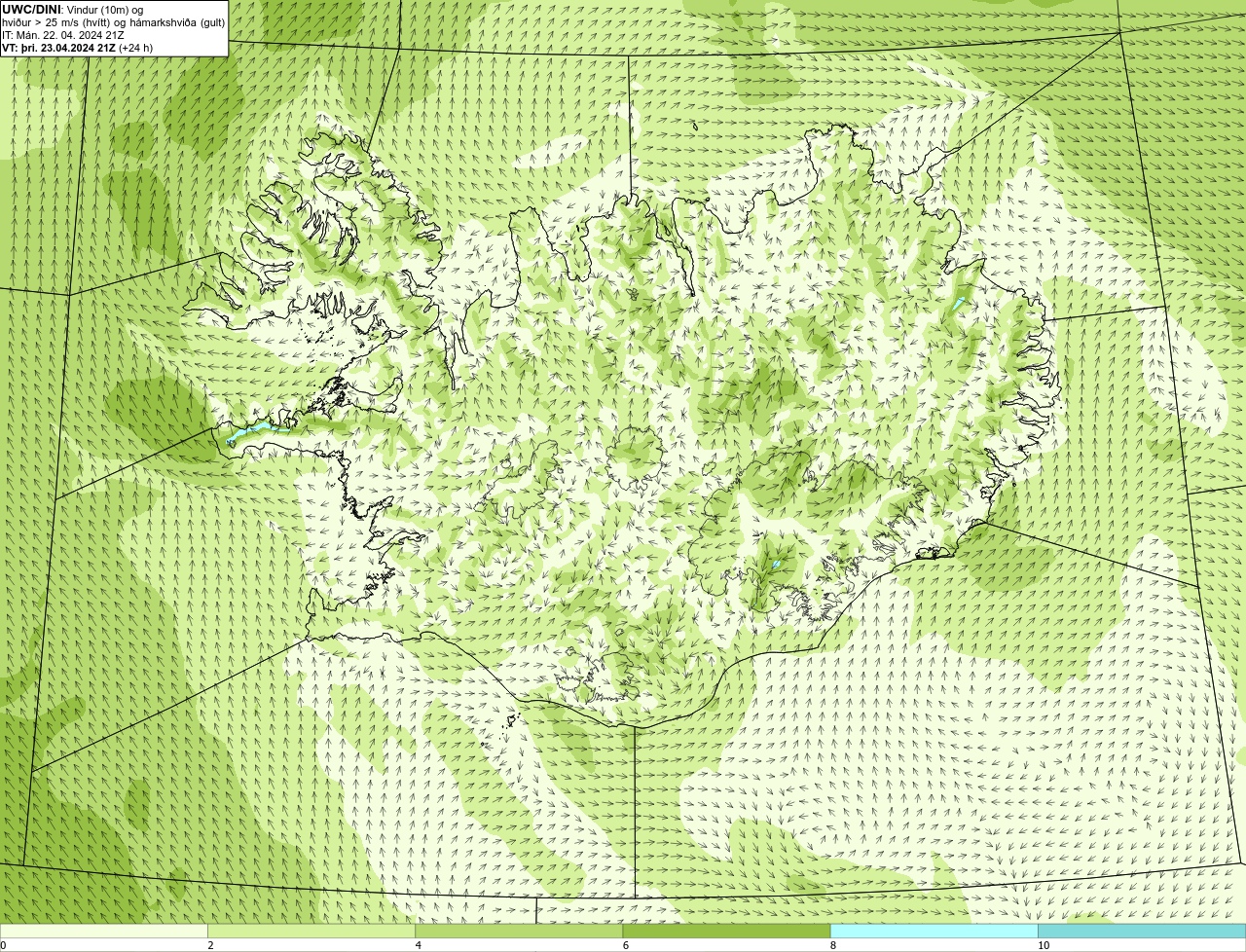Click the legend scale label "0"

[x=3, y=945]
